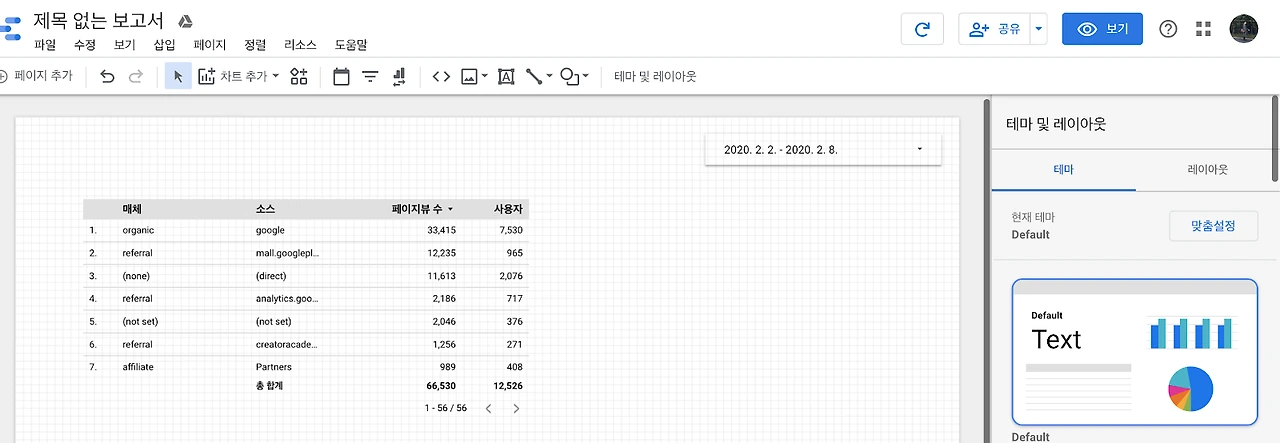Click the user account avatar

point(1244,29)
